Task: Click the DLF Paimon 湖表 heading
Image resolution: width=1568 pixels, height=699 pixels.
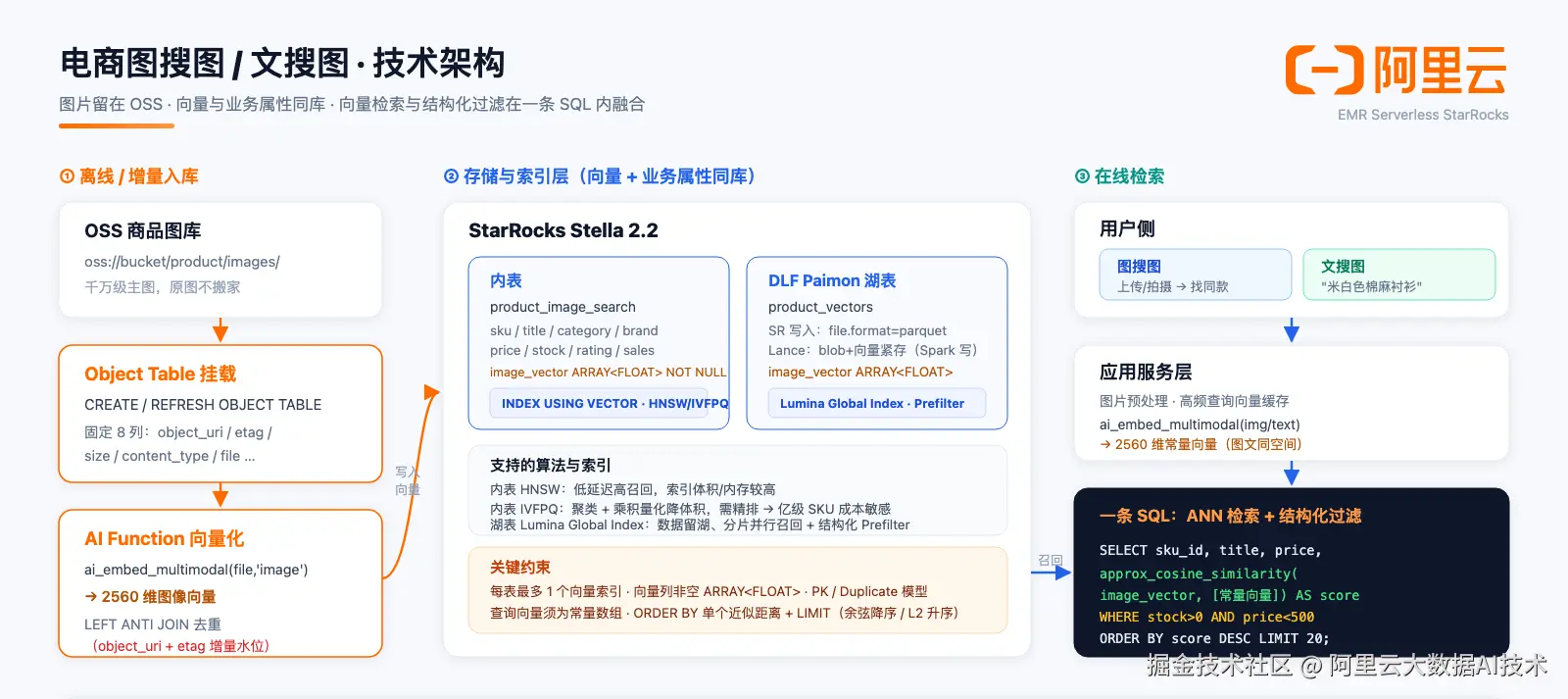Action: point(832,280)
